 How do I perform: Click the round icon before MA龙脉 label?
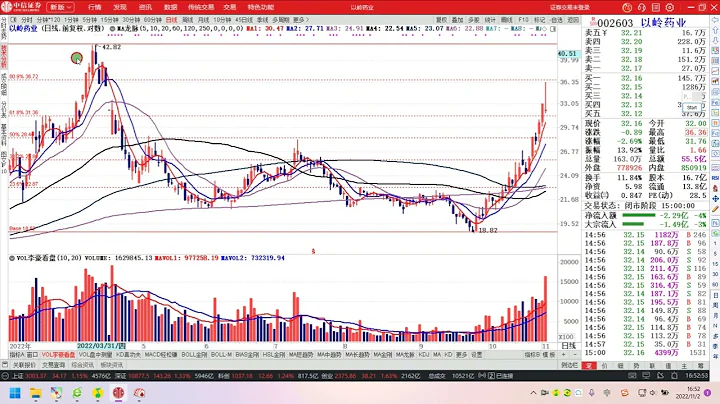tap(112, 28)
